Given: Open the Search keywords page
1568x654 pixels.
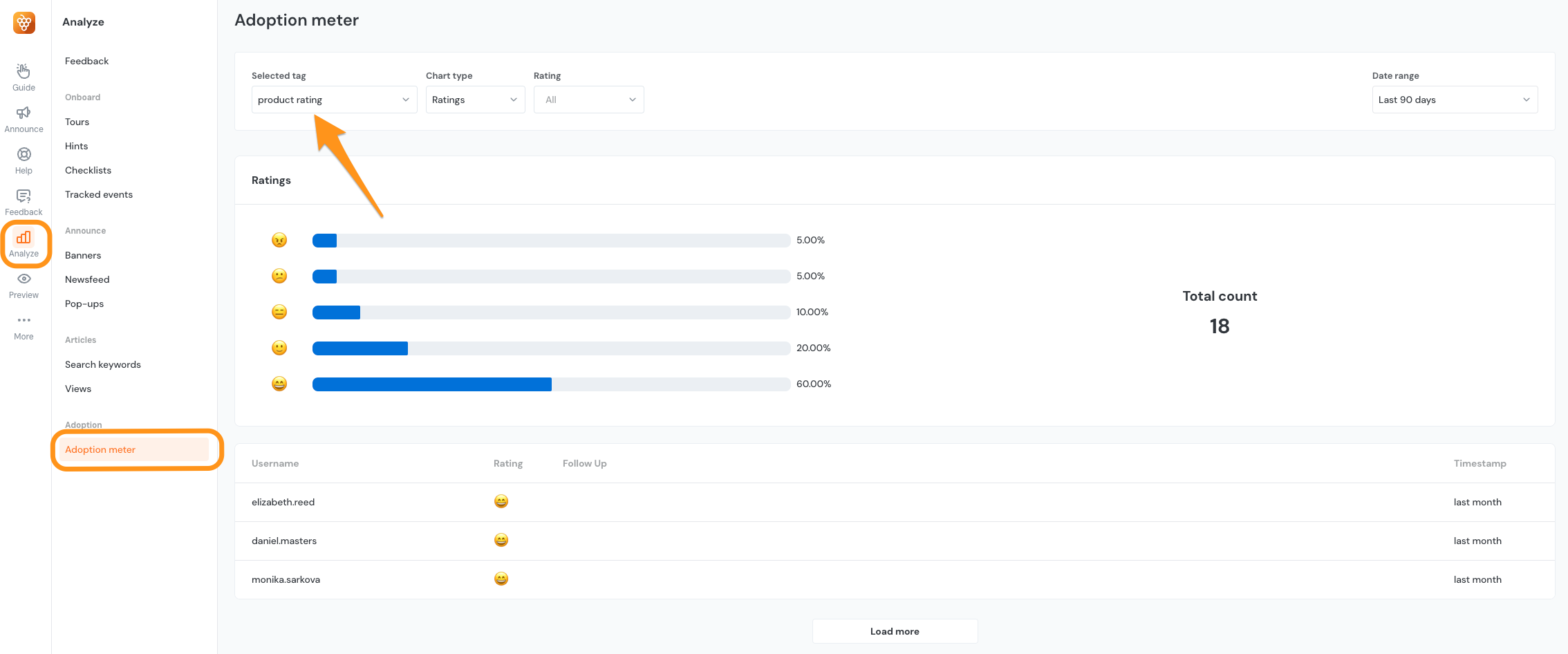Looking at the screenshot, I should pos(102,364).
